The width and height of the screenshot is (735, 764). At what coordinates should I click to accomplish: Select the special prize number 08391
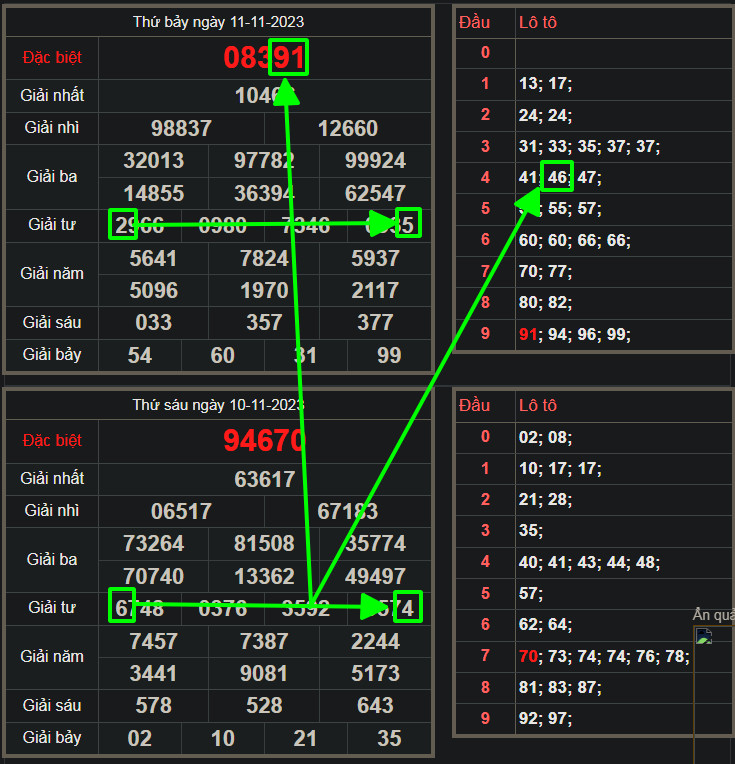click(264, 58)
